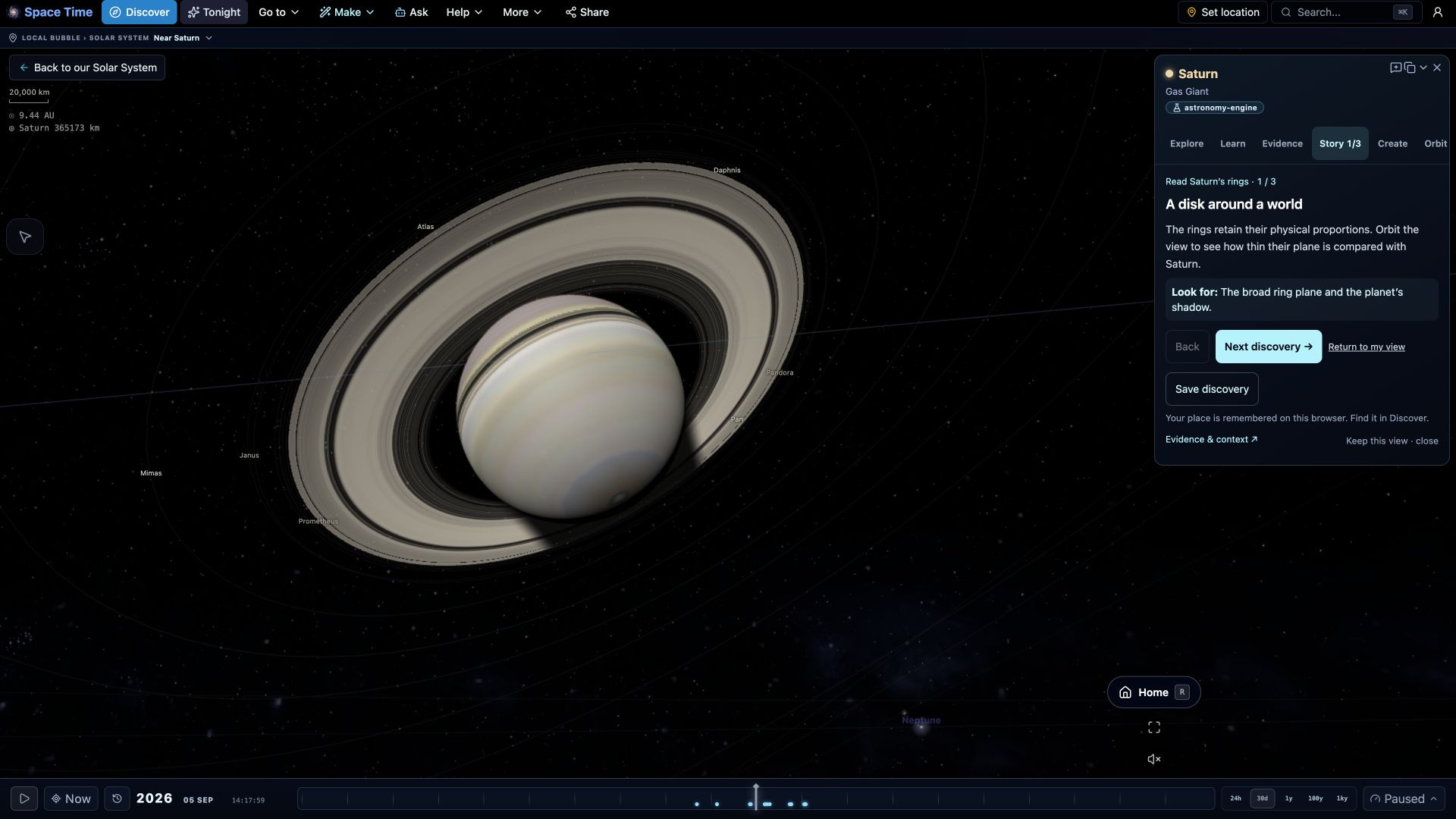Image resolution: width=1456 pixels, height=819 pixels.
Task: Select the 30d time range
Action: (x=1262, y=799)
